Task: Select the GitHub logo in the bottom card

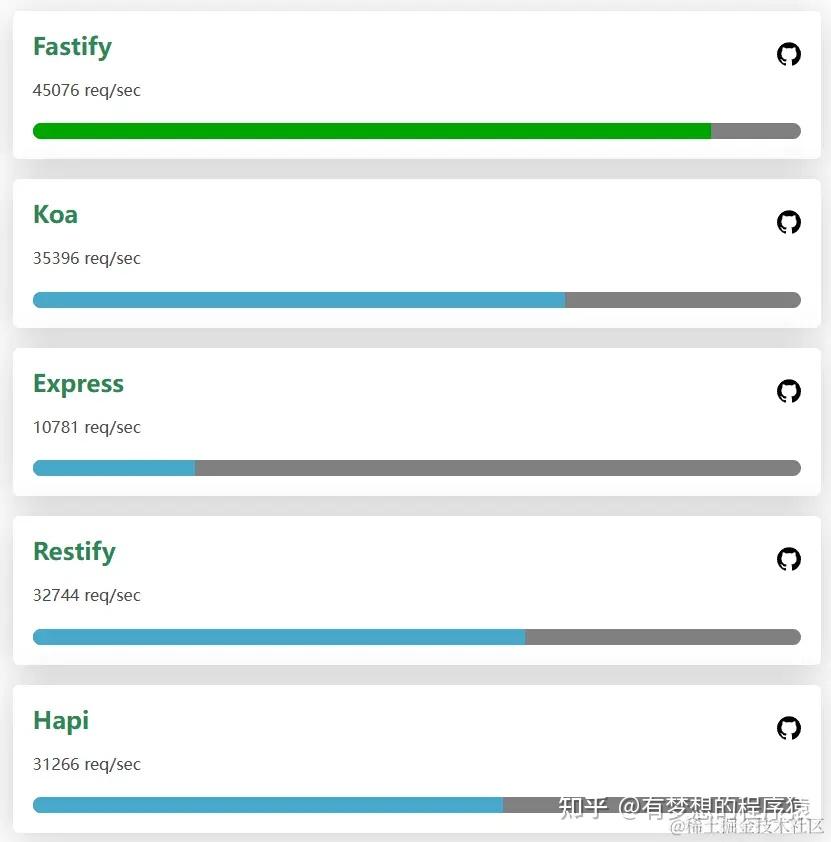Action: tap(789, 728)
